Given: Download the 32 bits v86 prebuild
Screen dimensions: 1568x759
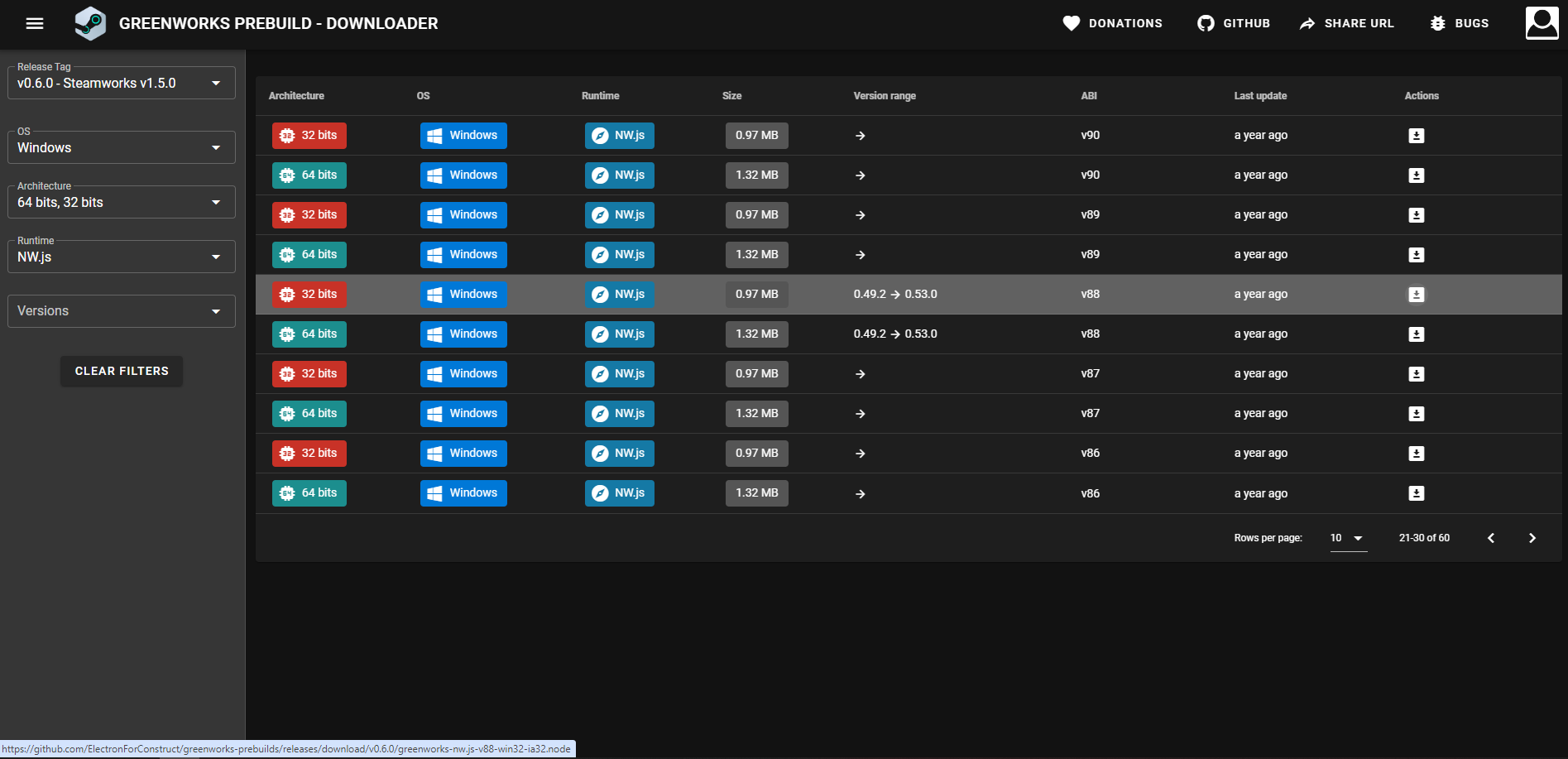Looking at the screenshot, I should pos(1417,454).
